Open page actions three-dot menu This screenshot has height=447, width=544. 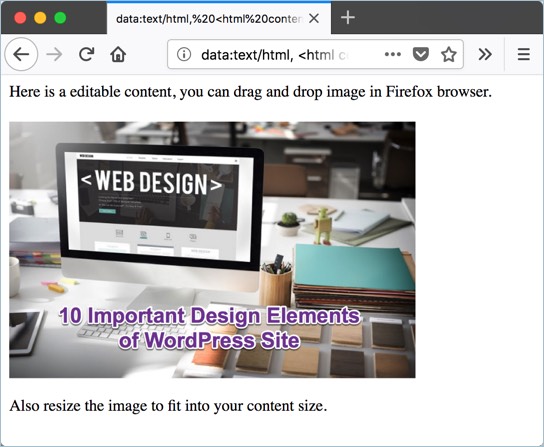tap(393, 54)
